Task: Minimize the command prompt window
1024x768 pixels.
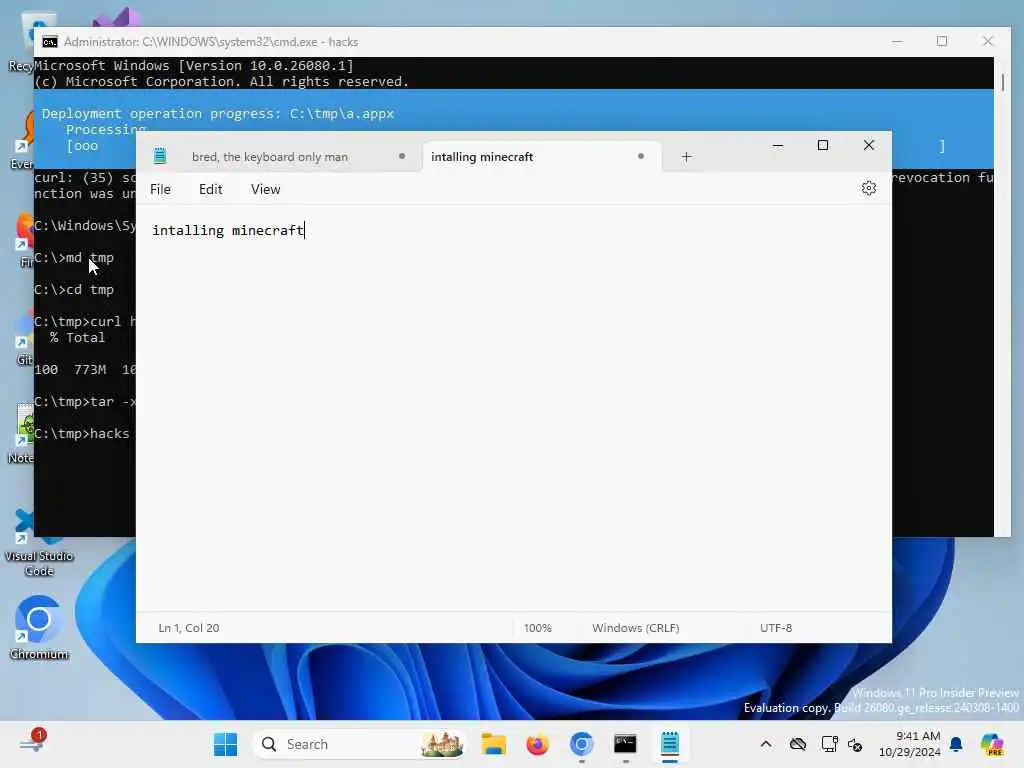Action: tap(897, 41)
